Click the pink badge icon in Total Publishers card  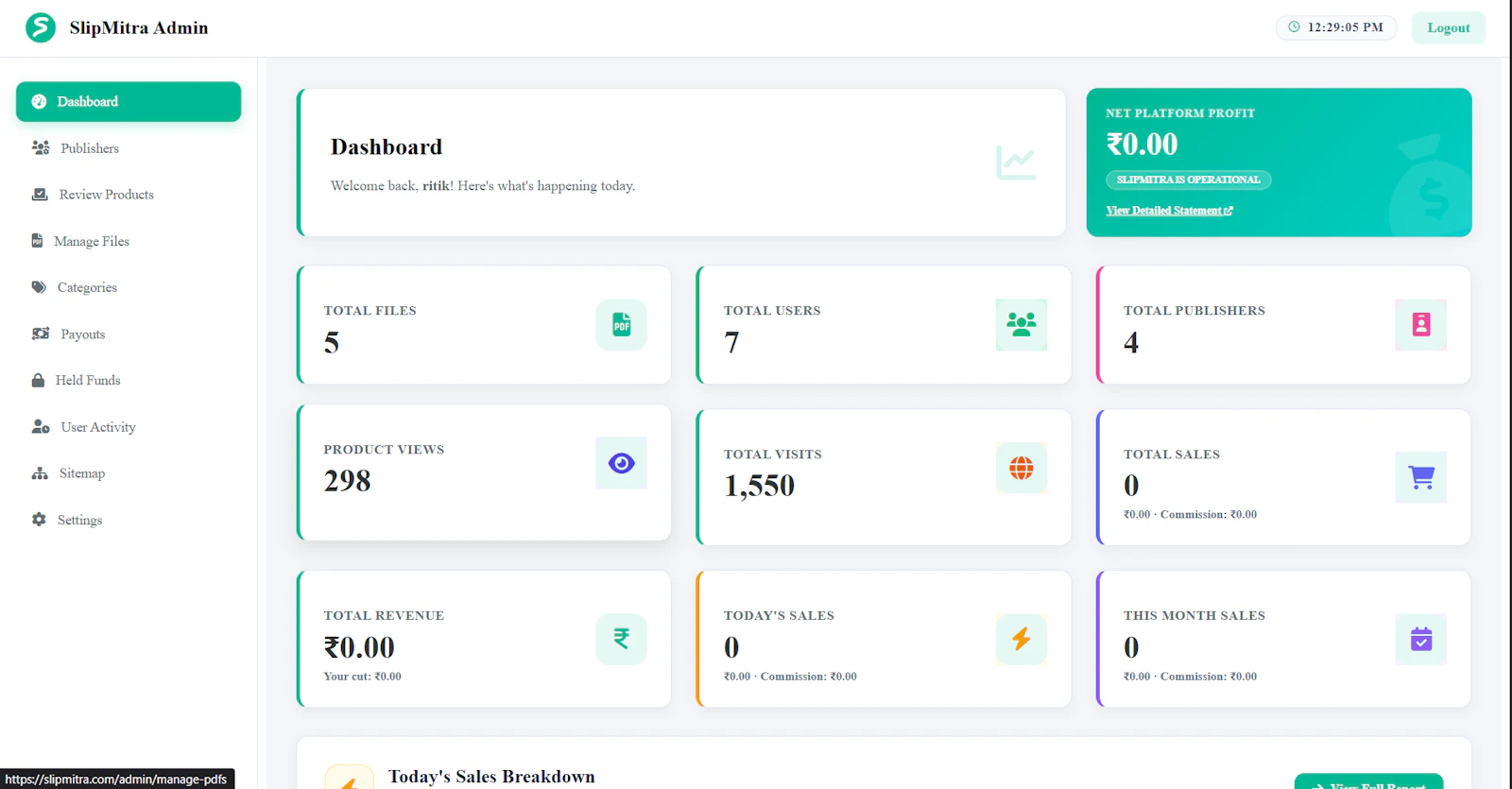point(1421,325)
